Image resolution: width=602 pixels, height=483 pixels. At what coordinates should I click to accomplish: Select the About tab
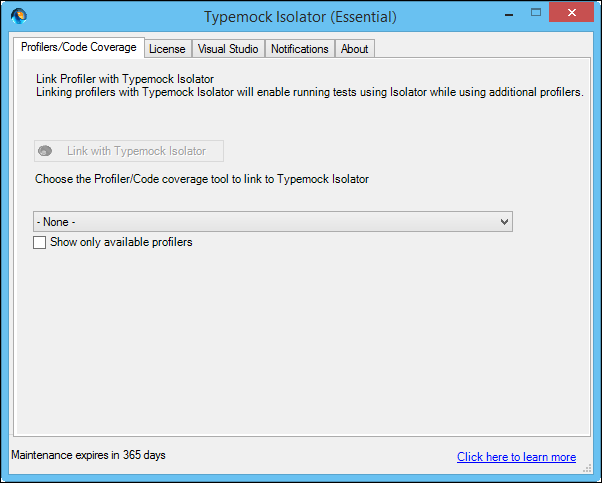tap(354, 49)
